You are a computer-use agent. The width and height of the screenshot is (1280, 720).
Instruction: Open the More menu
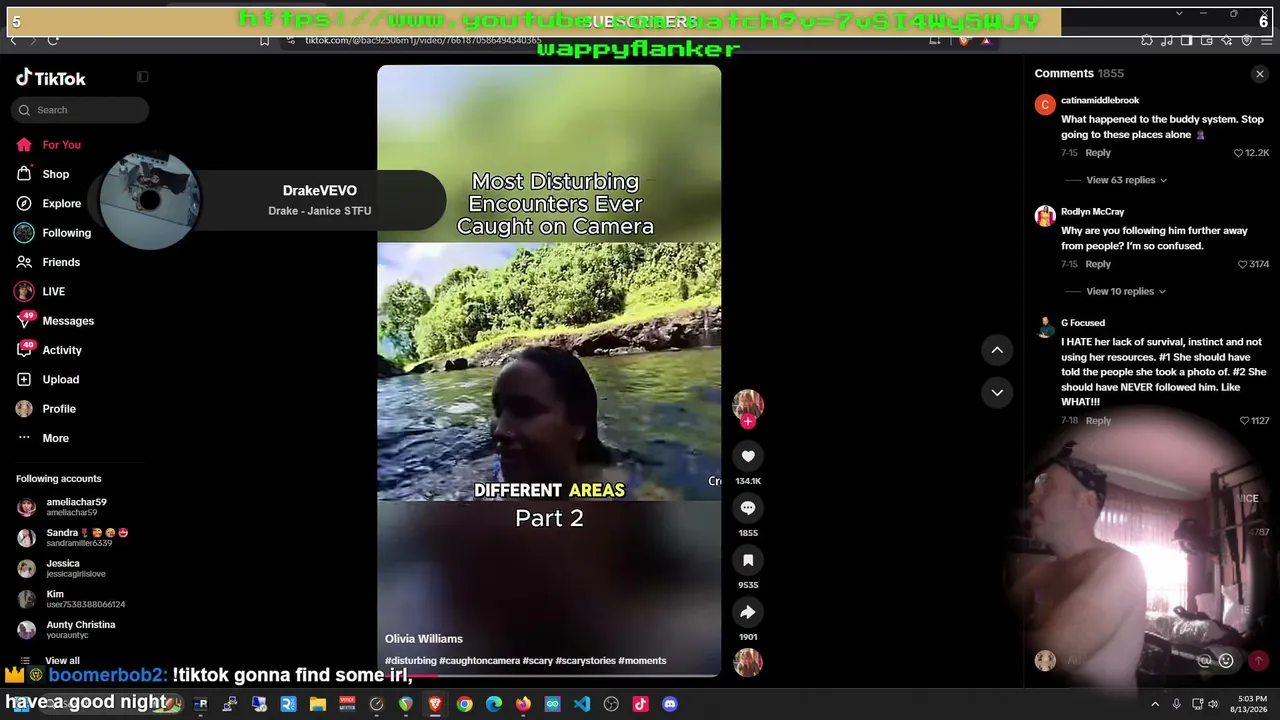pos(42,438)
